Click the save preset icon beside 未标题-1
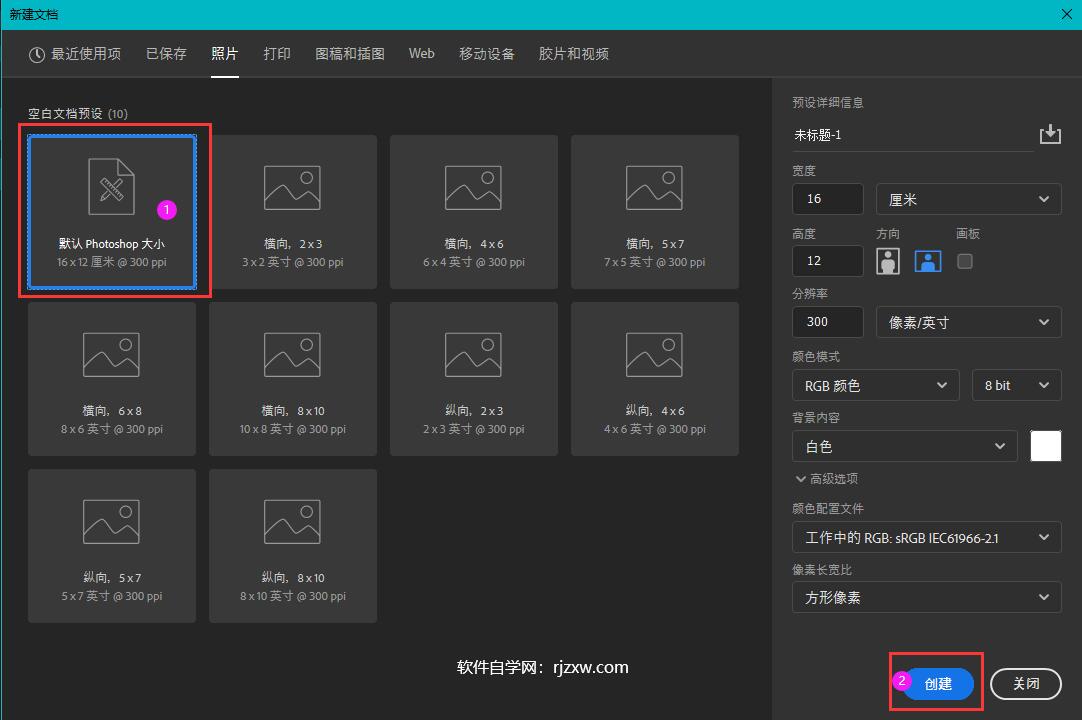The height and width of the screenshot is (720, 1082). pyautogui.click(x=1050, y=134)
